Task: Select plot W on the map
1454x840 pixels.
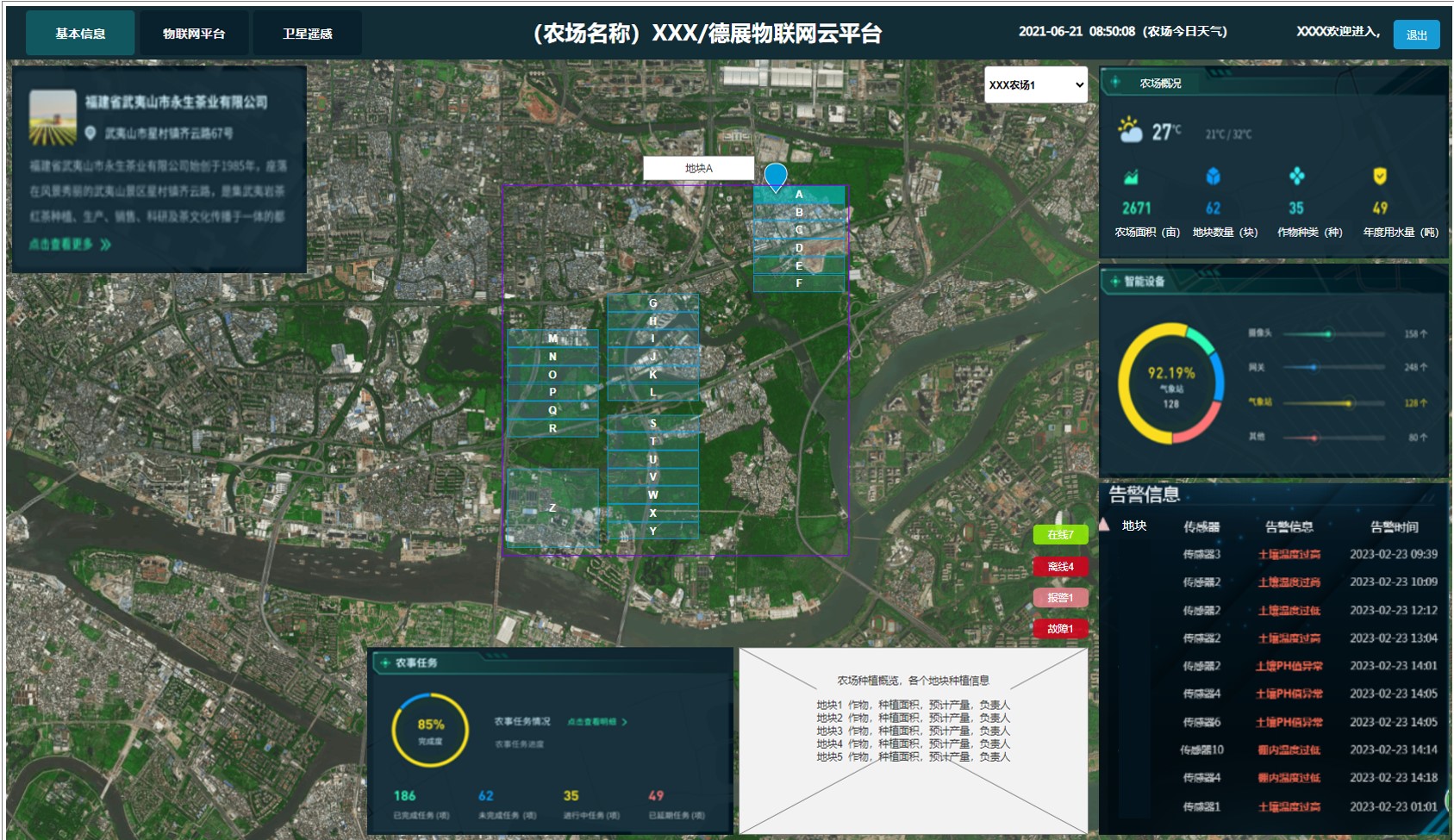Action: pos(652,495)
